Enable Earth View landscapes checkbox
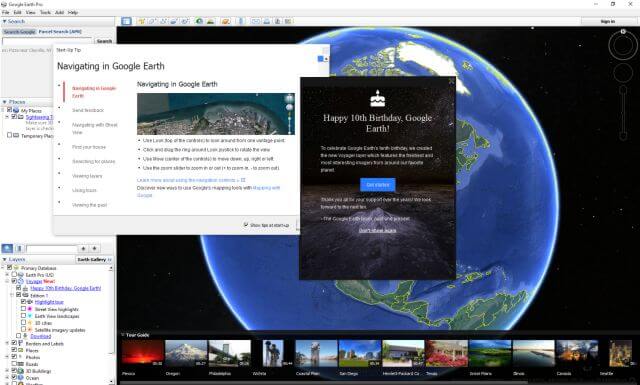 tap(24, 316)
